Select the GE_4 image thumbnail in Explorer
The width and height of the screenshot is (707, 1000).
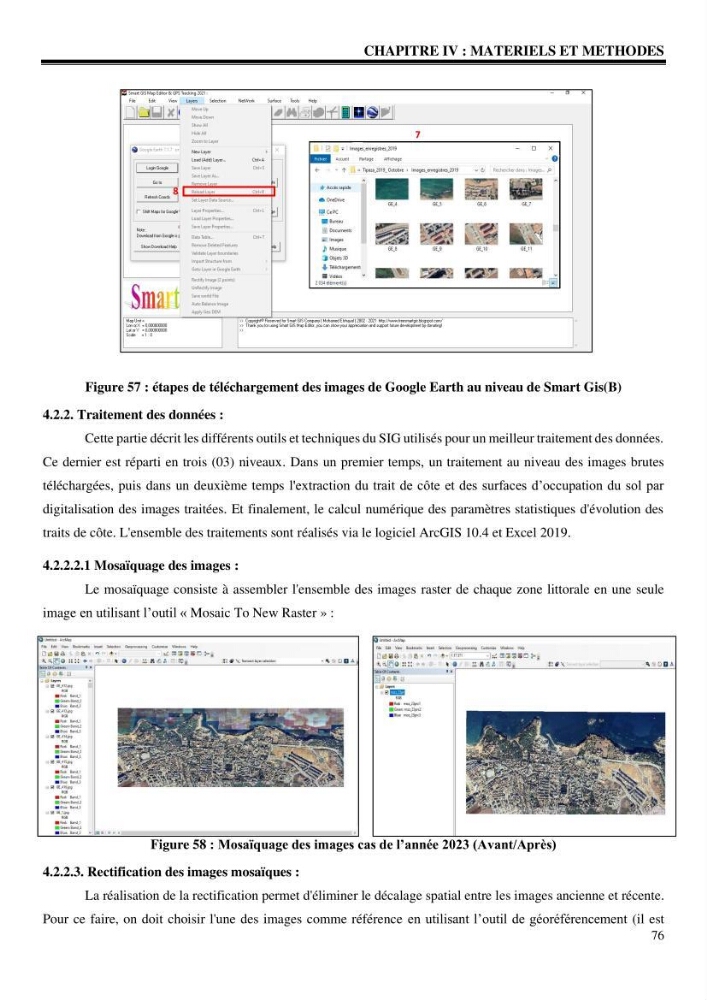click(392, 189)
